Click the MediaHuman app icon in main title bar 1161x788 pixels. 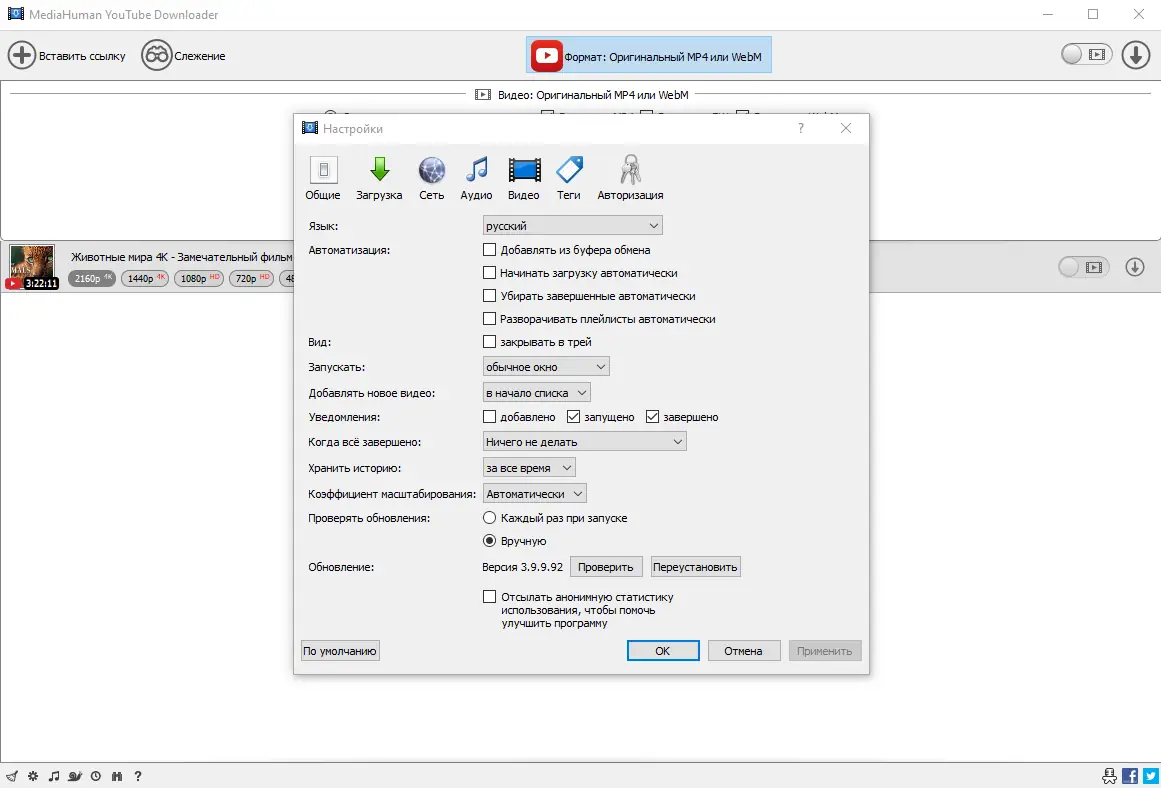(x=15, y=14)
